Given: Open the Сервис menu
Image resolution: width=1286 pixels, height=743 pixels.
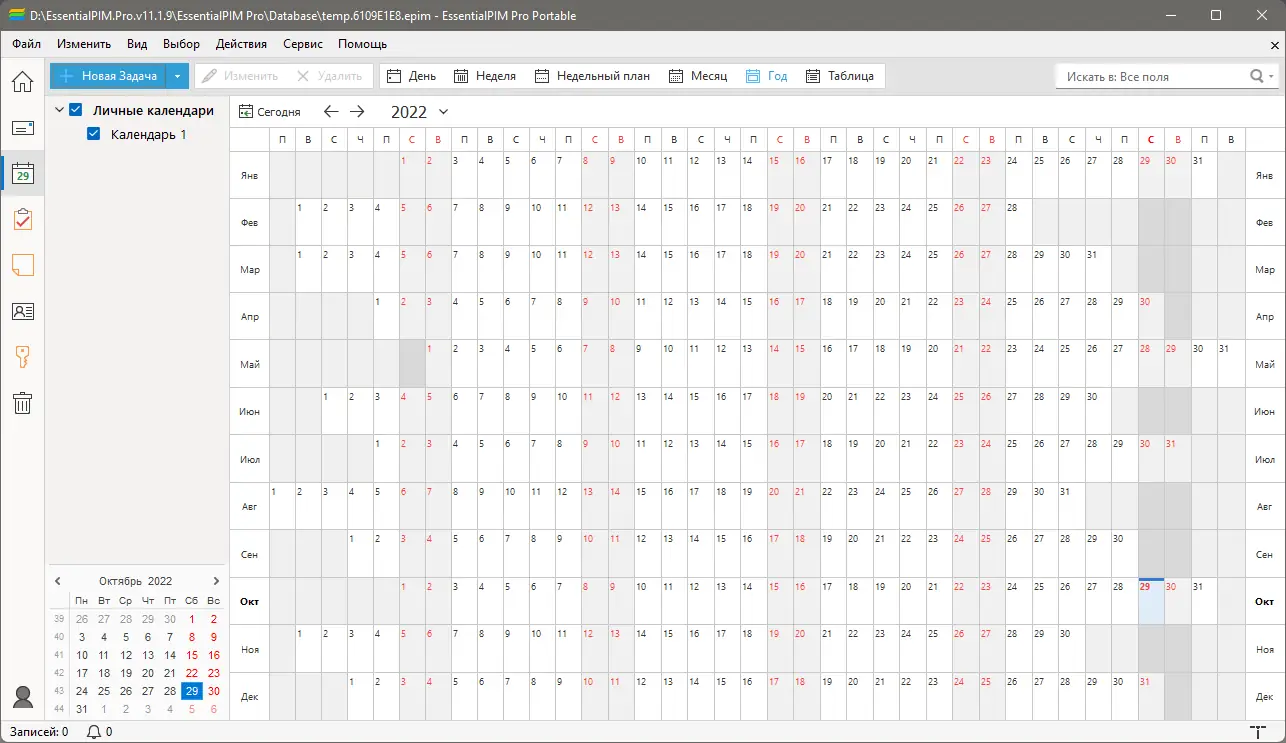Looking at the screenshot, I should [303, 44].
